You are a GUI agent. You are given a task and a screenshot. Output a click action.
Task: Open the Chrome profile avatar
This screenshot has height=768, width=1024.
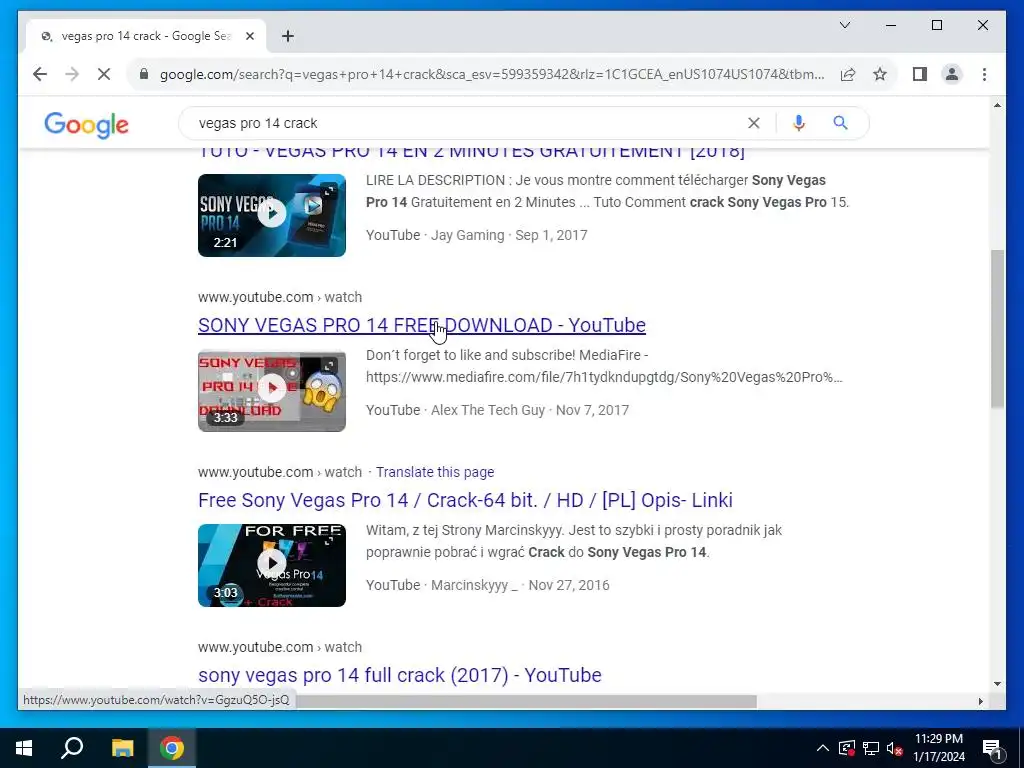click(x=952, y=74)
